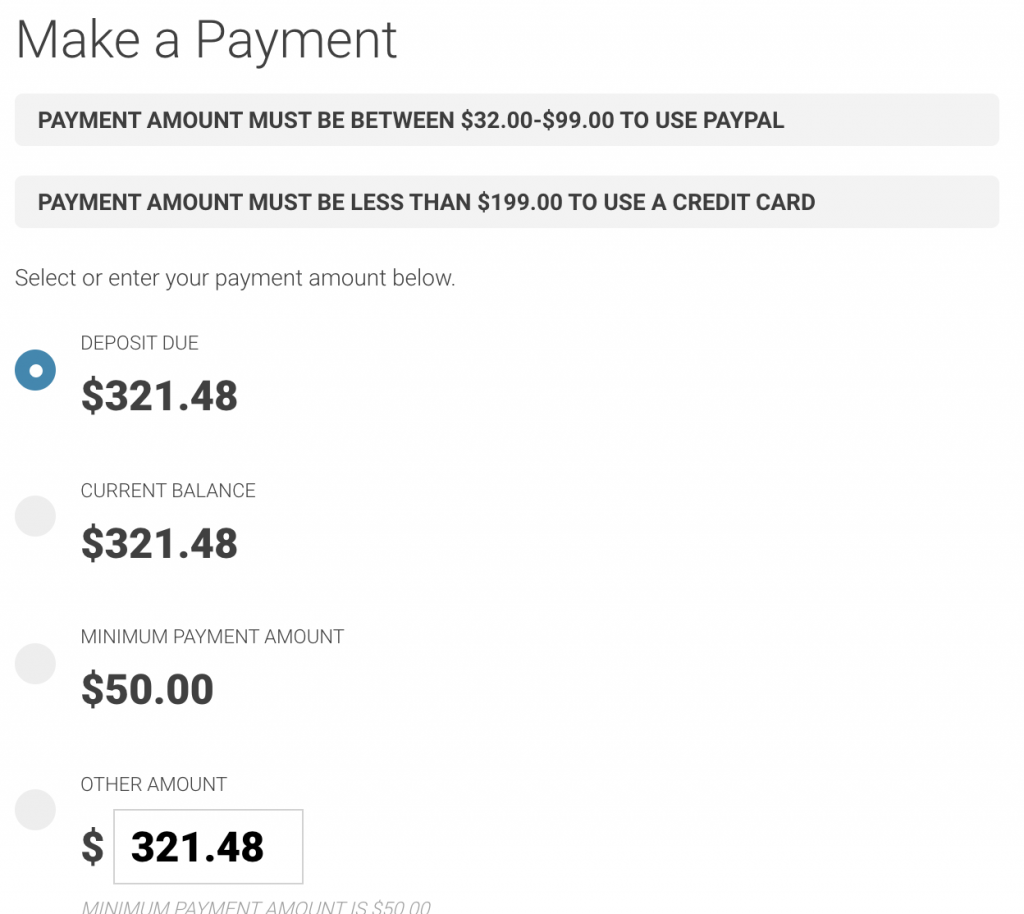Click the italic minimum payment hint text
This screenshot has height=914, width=1024.
tap(255, 907)
